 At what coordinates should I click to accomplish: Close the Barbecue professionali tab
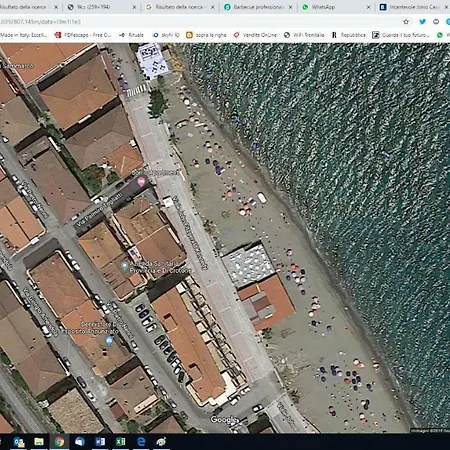coord(291,7)
